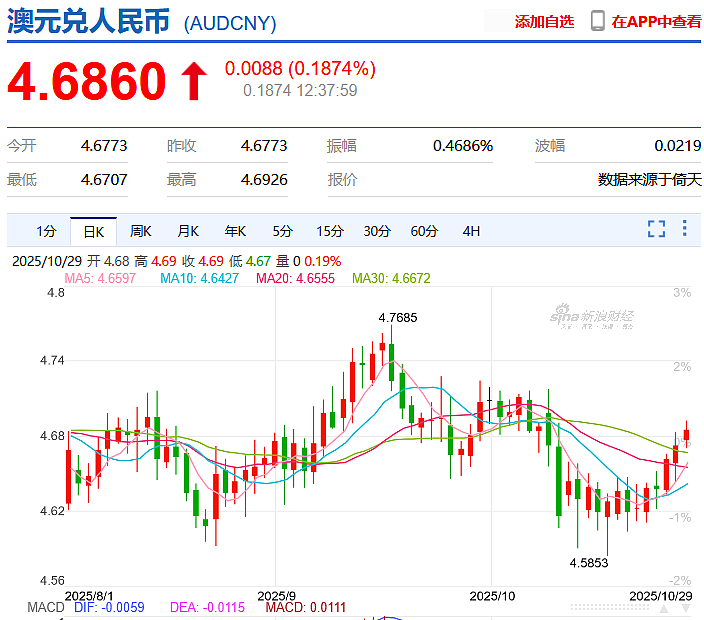The image size is (704, 620).
Task: Click the 数据来源于倚天 text
Action: [649, 180]
